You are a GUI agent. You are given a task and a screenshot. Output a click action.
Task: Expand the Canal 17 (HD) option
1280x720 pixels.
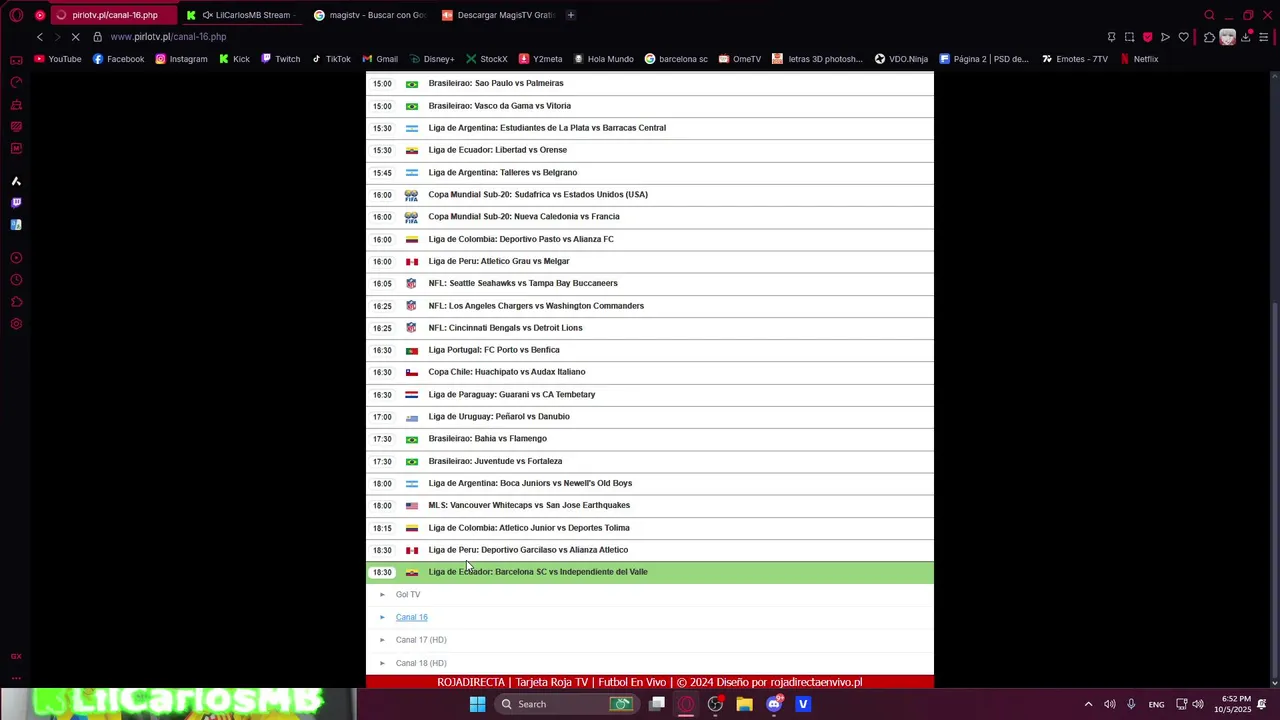click(420, 640)
